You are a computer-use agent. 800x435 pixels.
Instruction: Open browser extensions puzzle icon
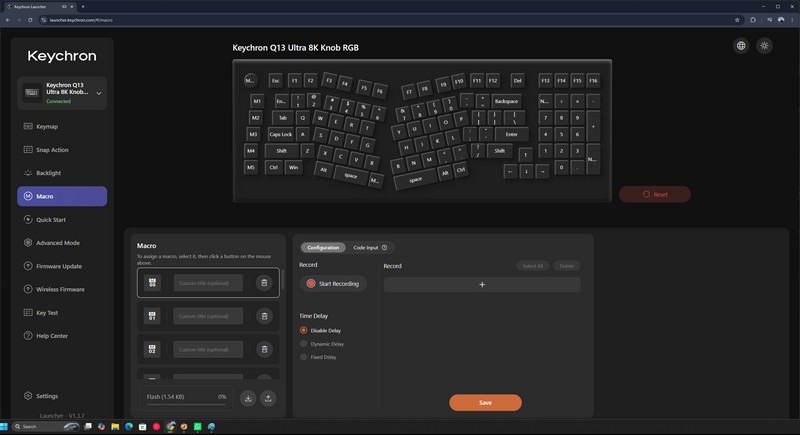point(753,20)
